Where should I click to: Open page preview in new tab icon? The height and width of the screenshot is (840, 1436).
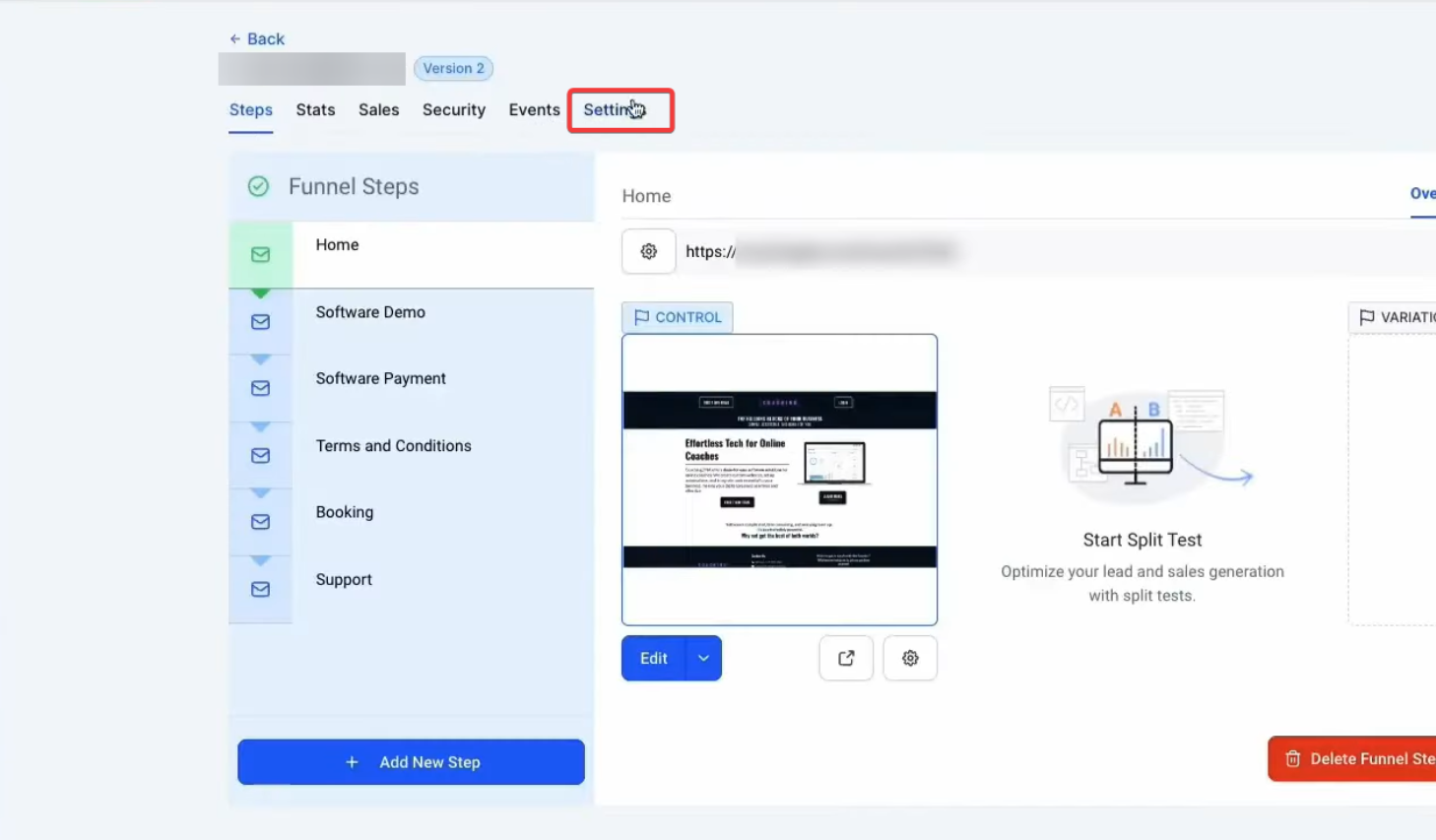[x=846, y=658]
